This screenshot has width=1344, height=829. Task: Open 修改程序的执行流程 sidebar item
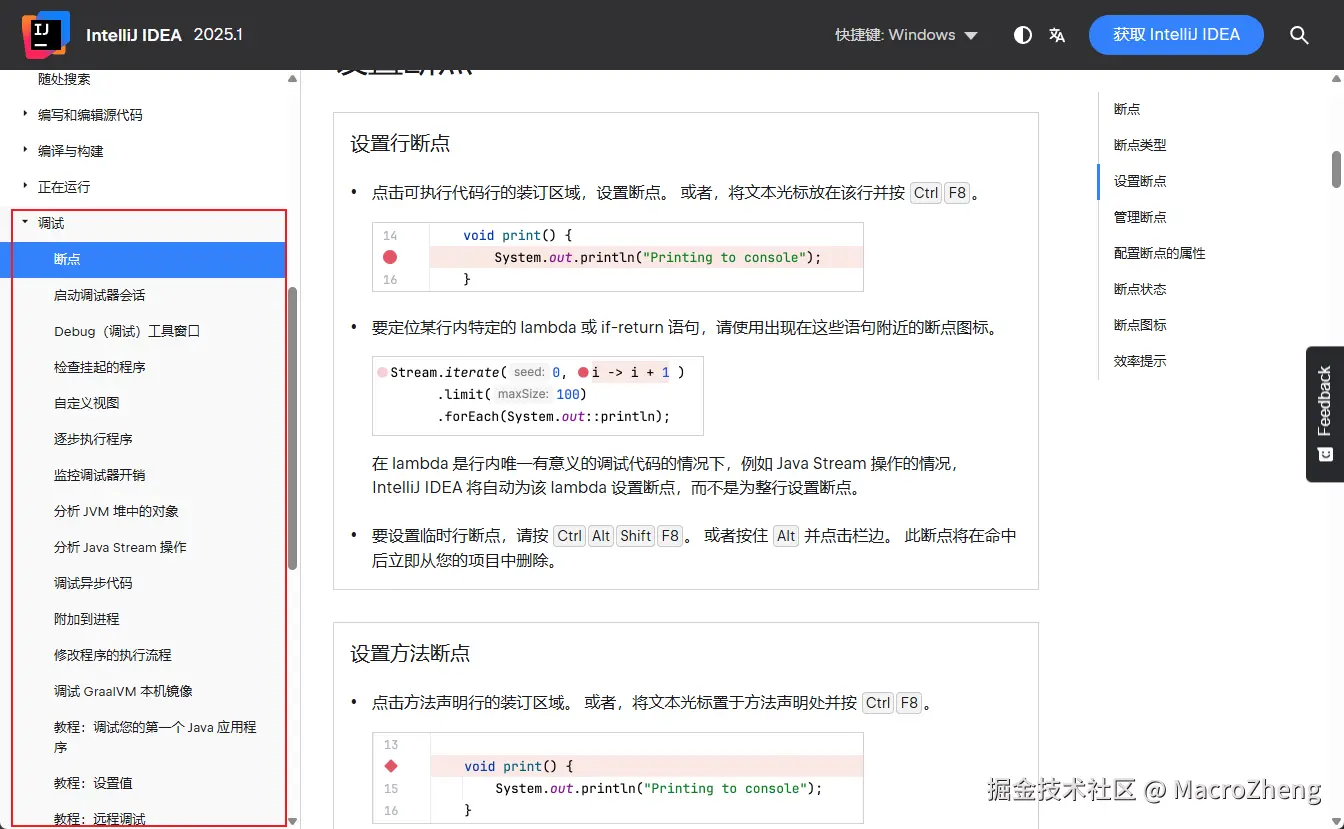pos(112,655)
